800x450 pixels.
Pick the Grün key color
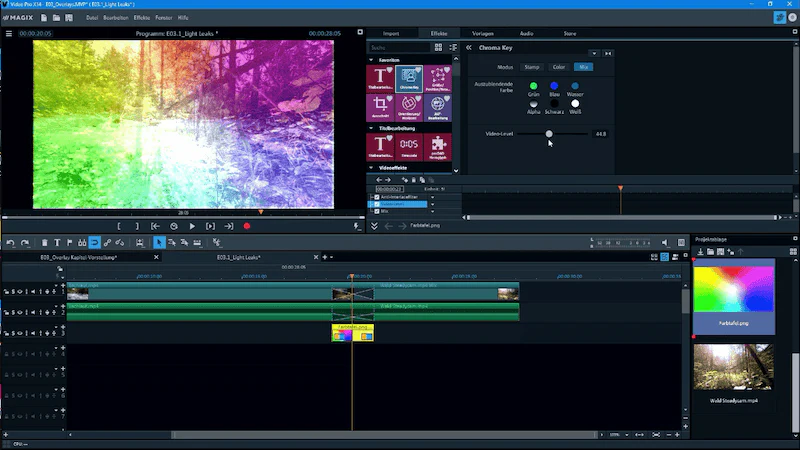(534, 86)
